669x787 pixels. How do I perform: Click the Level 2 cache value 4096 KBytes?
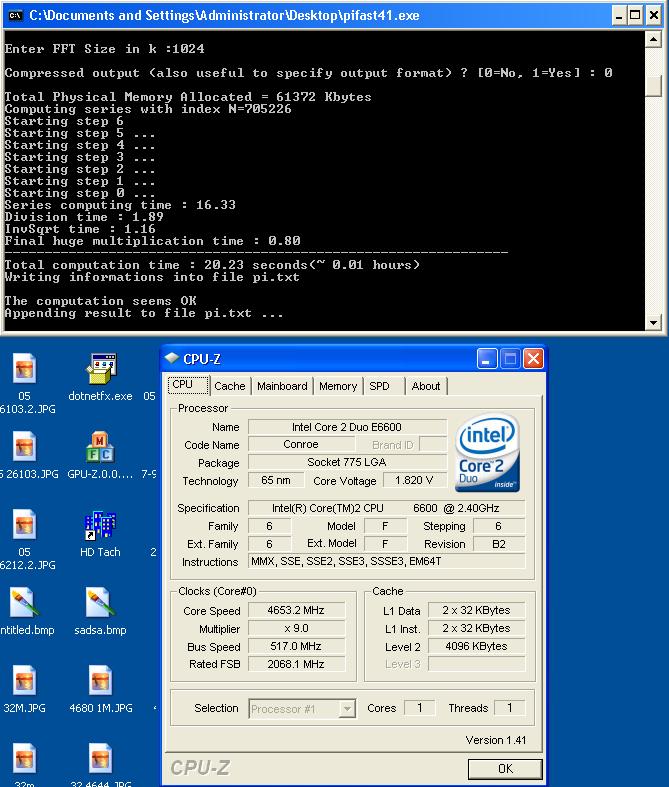[476, 646]
